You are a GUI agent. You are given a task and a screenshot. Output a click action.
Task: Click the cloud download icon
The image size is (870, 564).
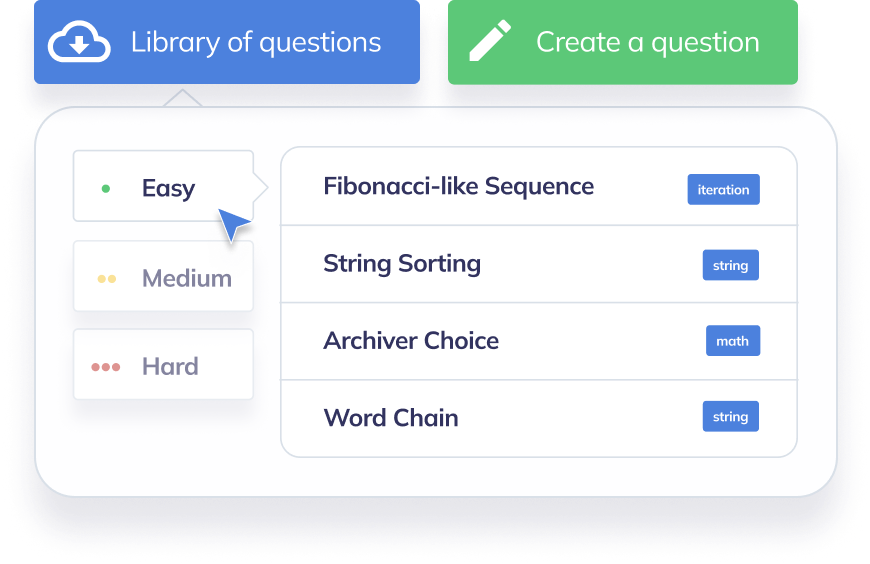[x=79, y=42]
